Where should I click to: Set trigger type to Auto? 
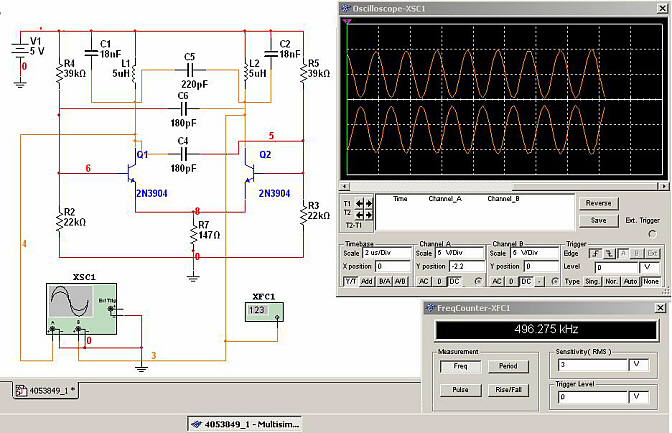tap(631, 282)
